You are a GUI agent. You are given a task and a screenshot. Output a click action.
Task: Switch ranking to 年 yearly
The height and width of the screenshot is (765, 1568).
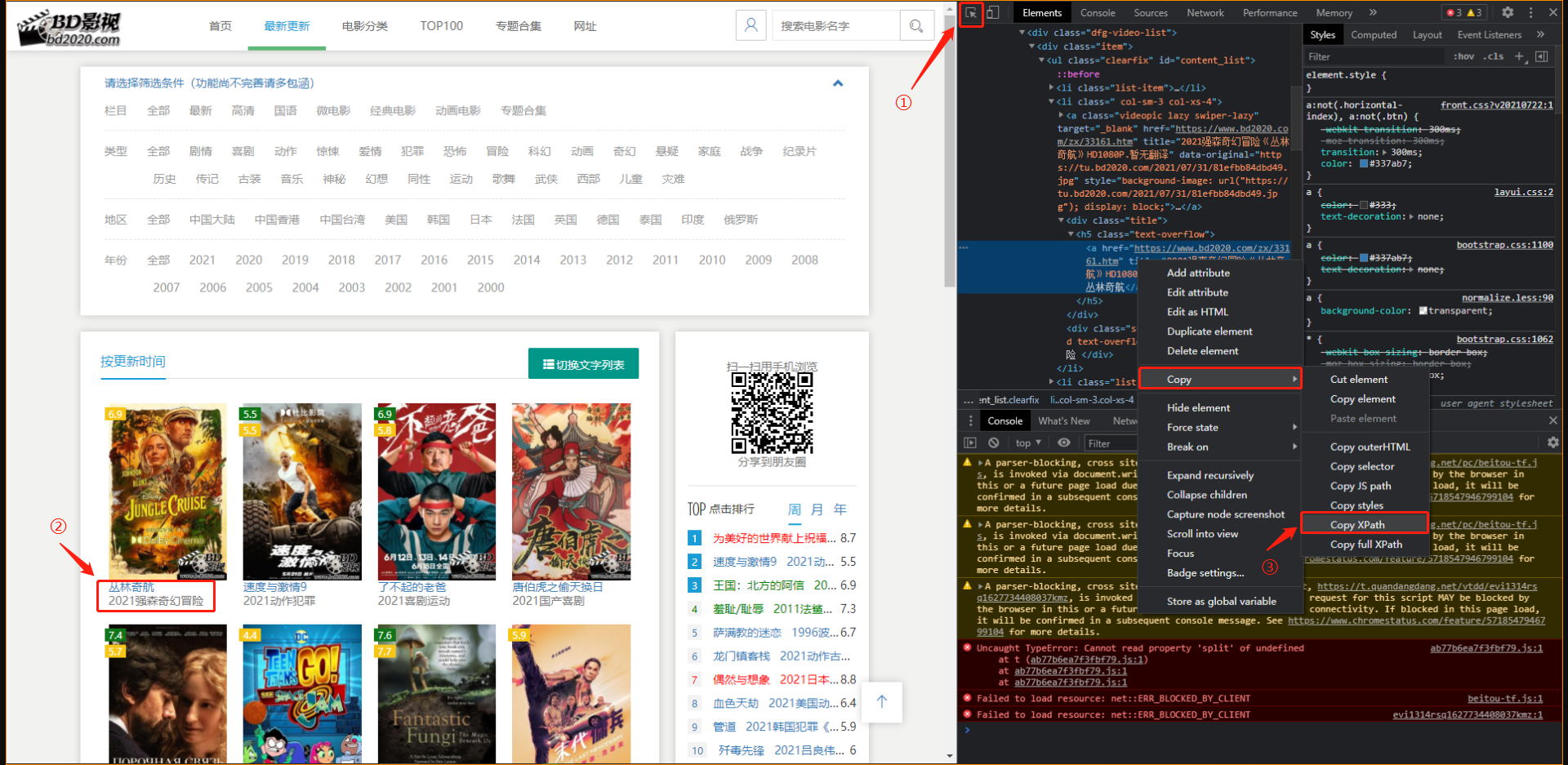pyautogui.click(x=840, y=509)
